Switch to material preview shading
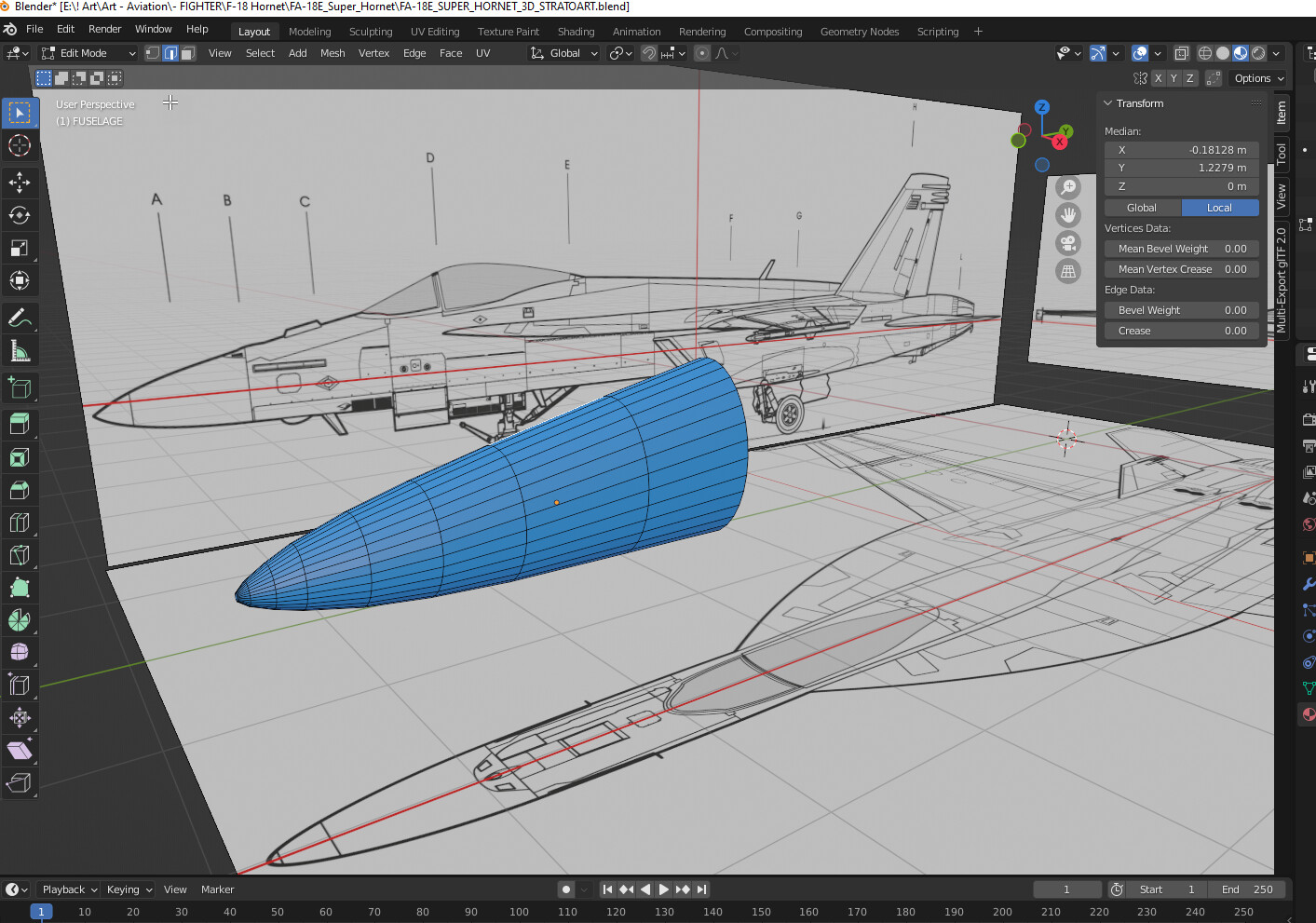 pos(1241,53)
